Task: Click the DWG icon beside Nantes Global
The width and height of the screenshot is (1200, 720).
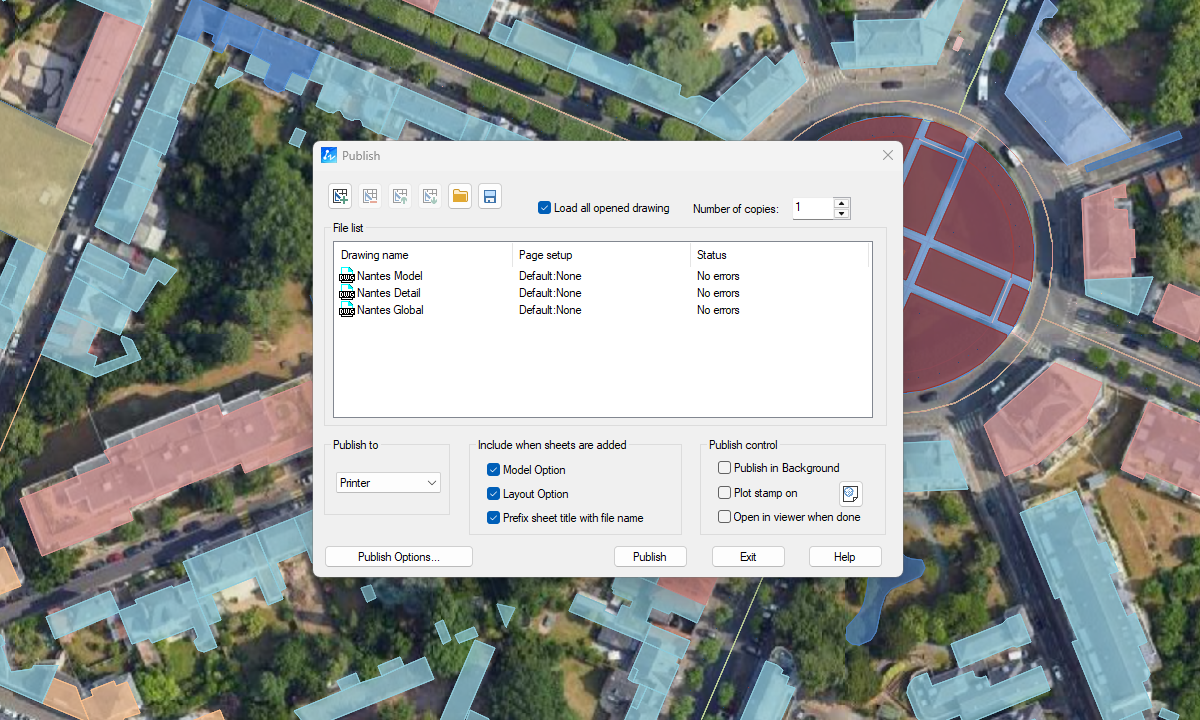Action: click(347, 310)
